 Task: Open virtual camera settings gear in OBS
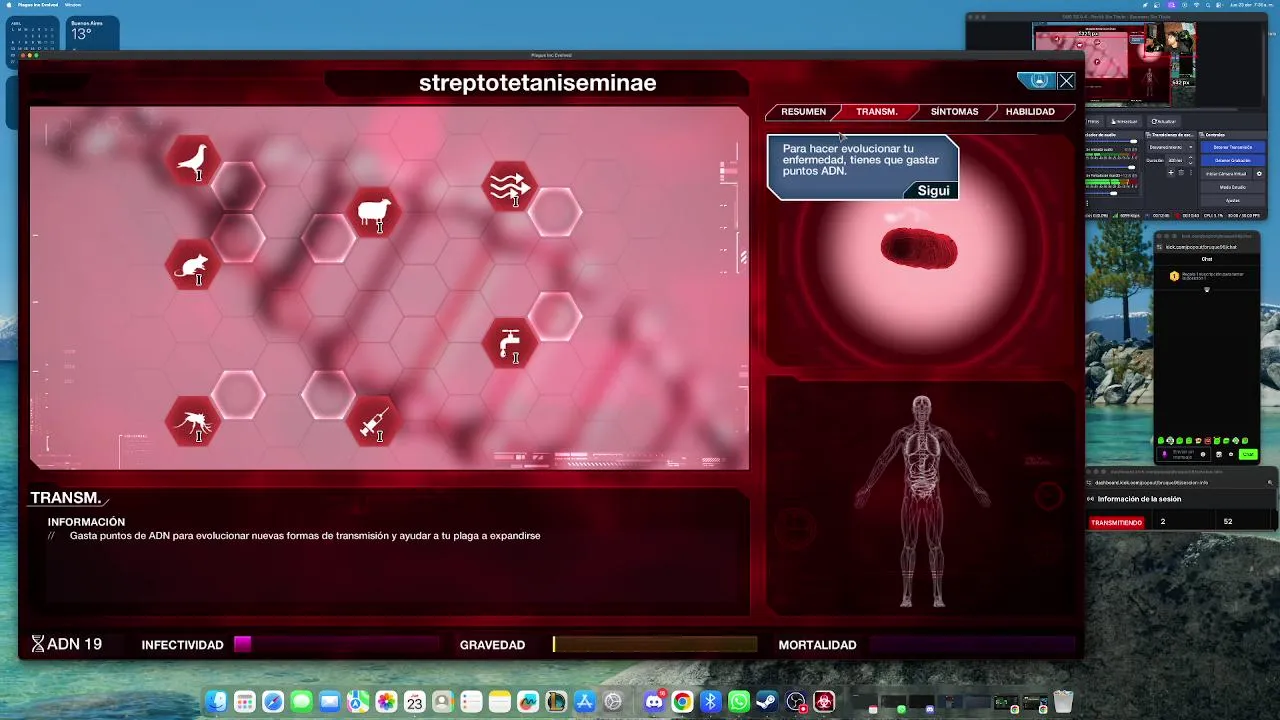pos(1259,174)
